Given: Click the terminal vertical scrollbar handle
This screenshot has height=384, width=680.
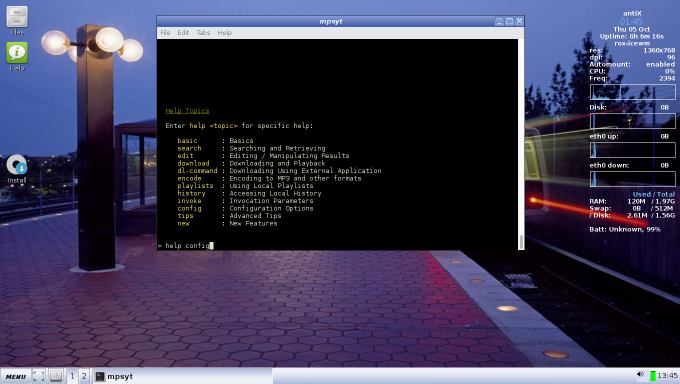Looking at the screenshot, I should tap(521, 241).
